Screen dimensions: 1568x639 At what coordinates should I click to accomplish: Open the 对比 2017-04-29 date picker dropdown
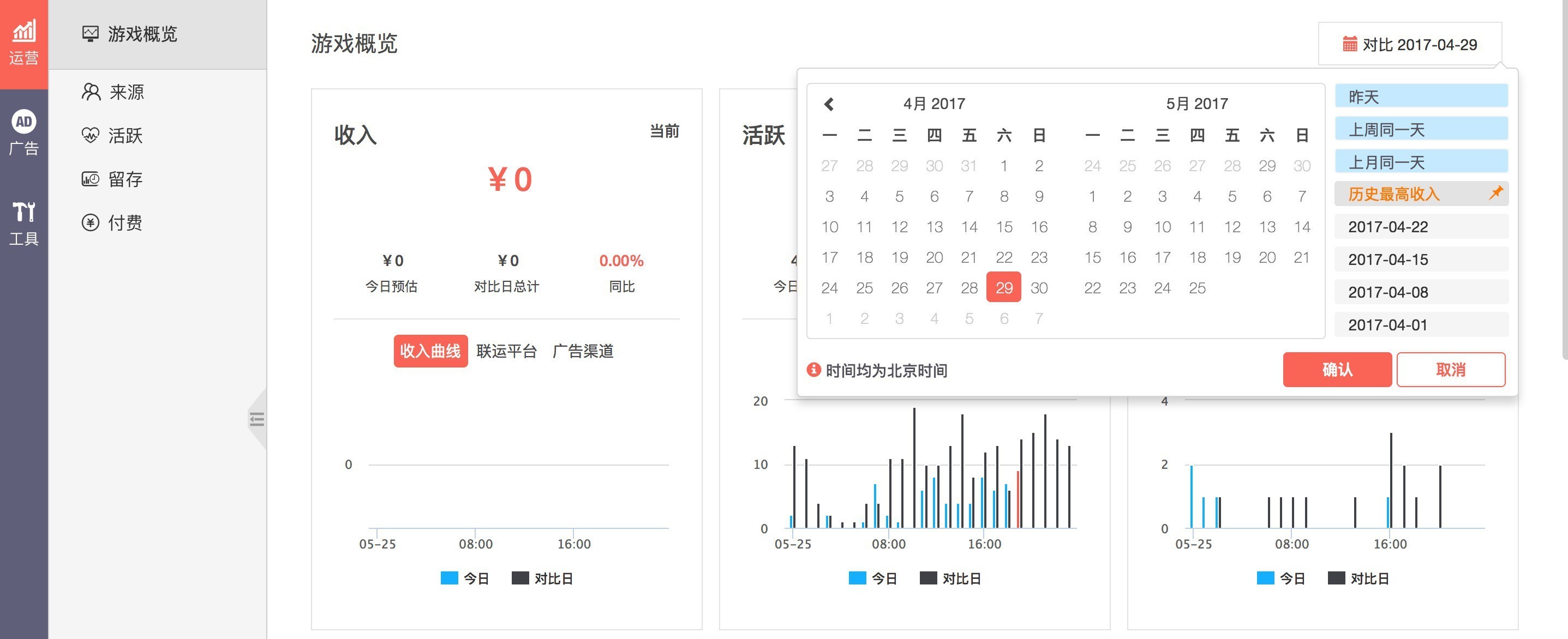click(1410, 44)
